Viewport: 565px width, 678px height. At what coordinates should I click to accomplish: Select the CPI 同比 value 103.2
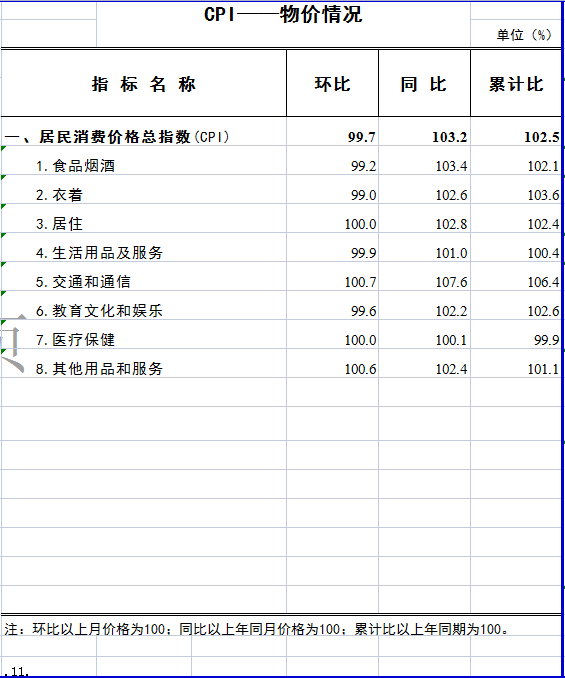(x=450, y=137)
